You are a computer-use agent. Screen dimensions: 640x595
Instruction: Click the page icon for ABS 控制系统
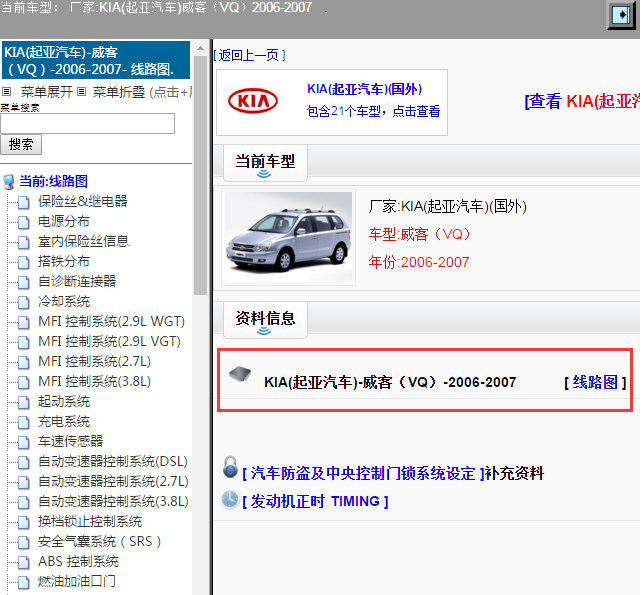24,562
